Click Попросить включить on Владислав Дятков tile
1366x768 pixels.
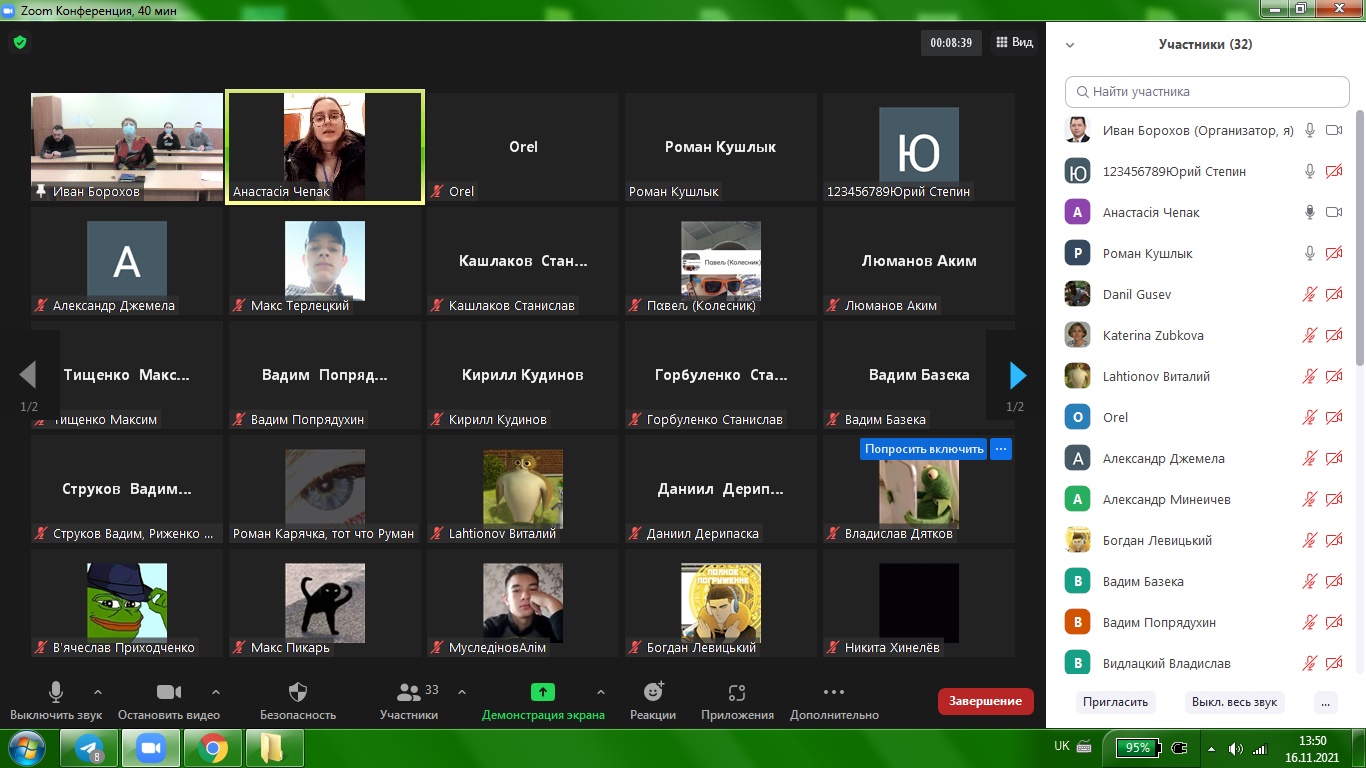coord(924,449)
